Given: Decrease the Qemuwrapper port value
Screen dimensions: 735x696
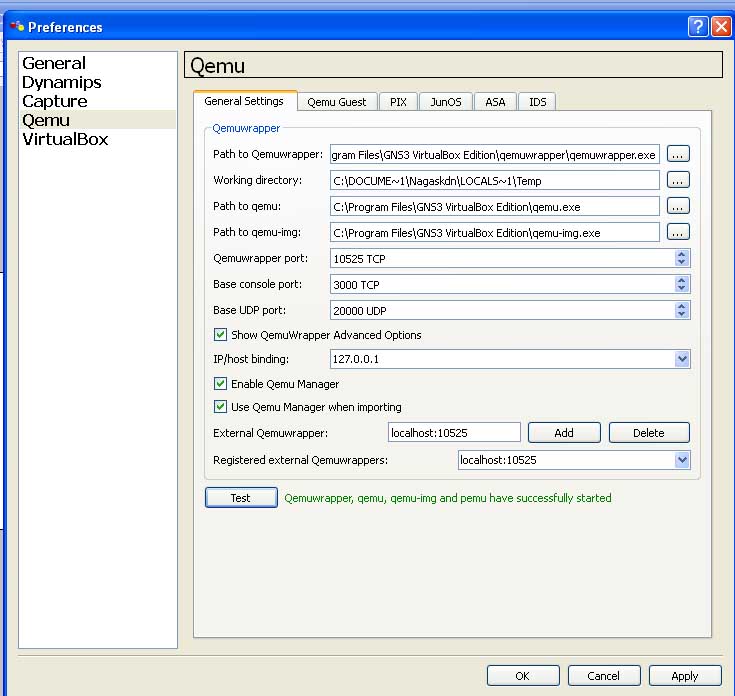Looking at the screenshot, I should 682,262.
